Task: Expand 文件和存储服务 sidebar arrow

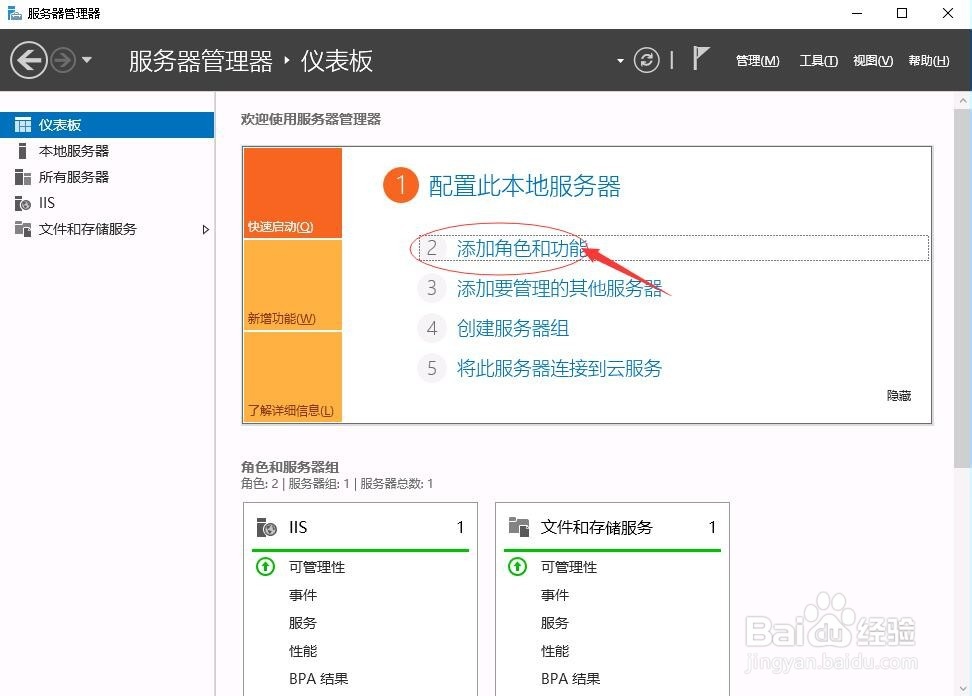Action: (206, 229)
